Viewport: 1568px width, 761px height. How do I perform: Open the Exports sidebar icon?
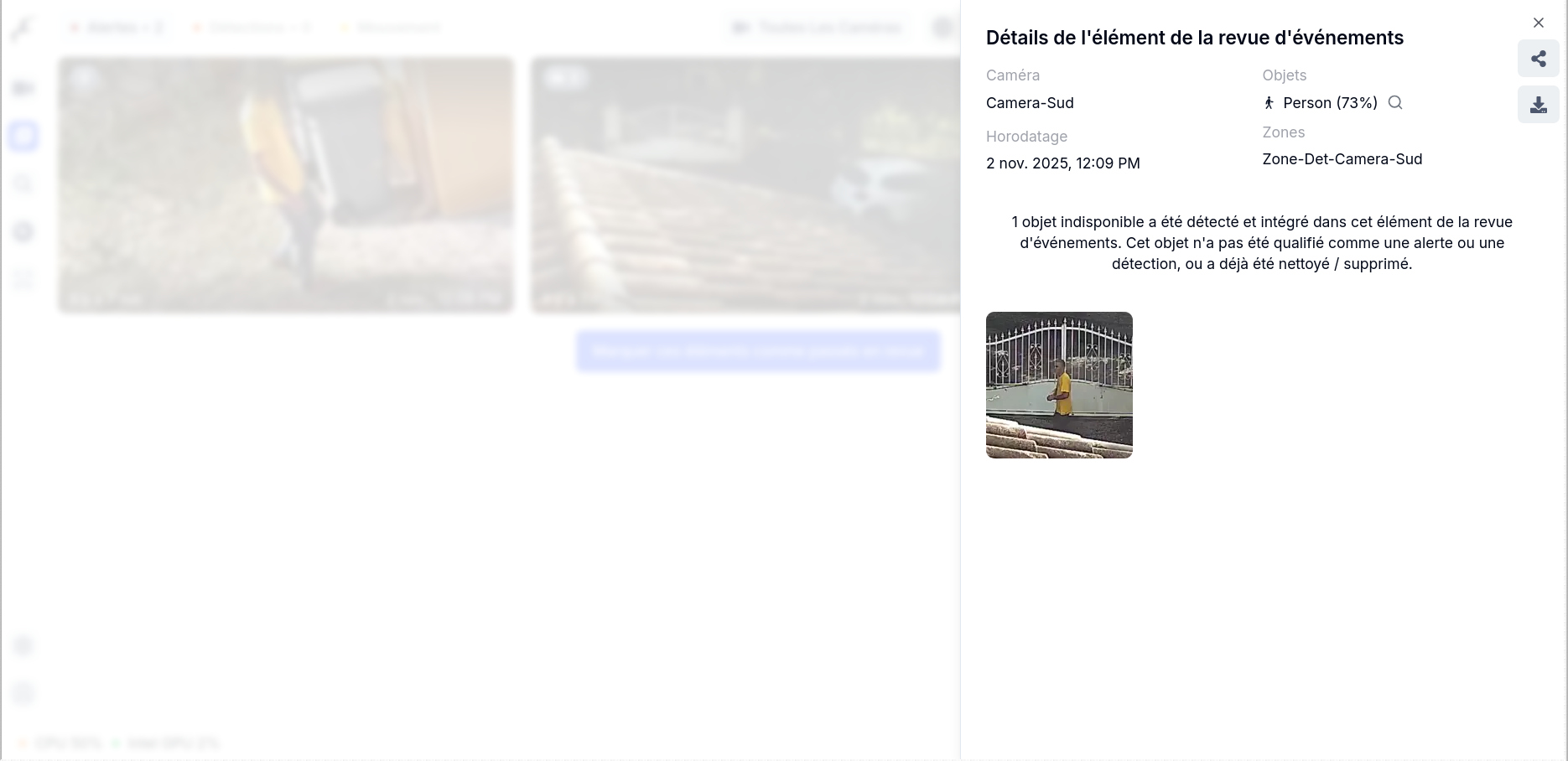pyautogui.click(x=23, y=231)
